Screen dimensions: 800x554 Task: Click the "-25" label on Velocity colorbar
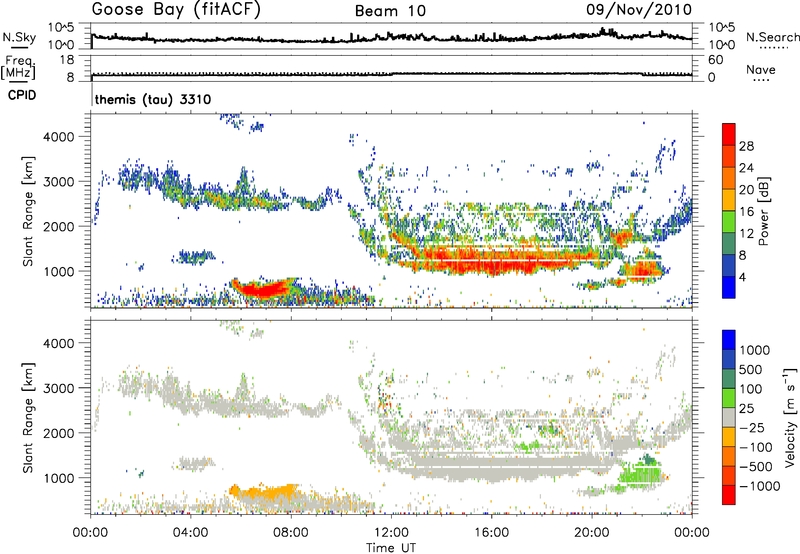(x=750, y=427)
